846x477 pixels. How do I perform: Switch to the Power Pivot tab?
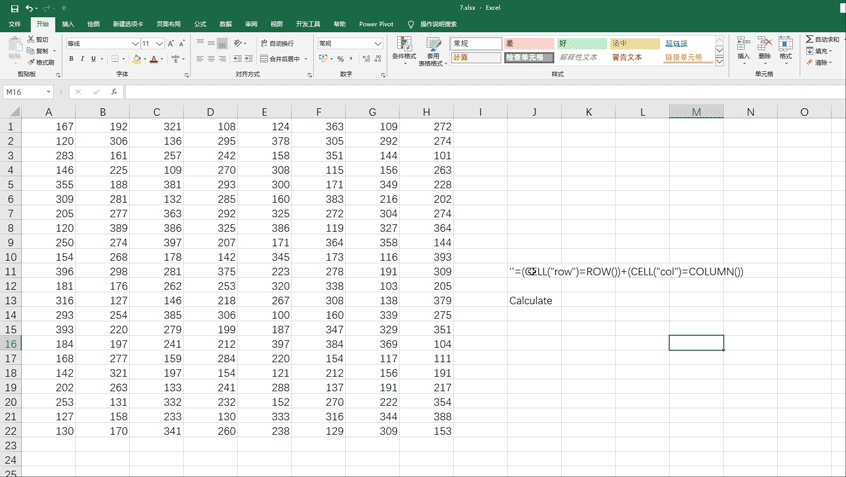pyautogui.click(x=376, y=24)
